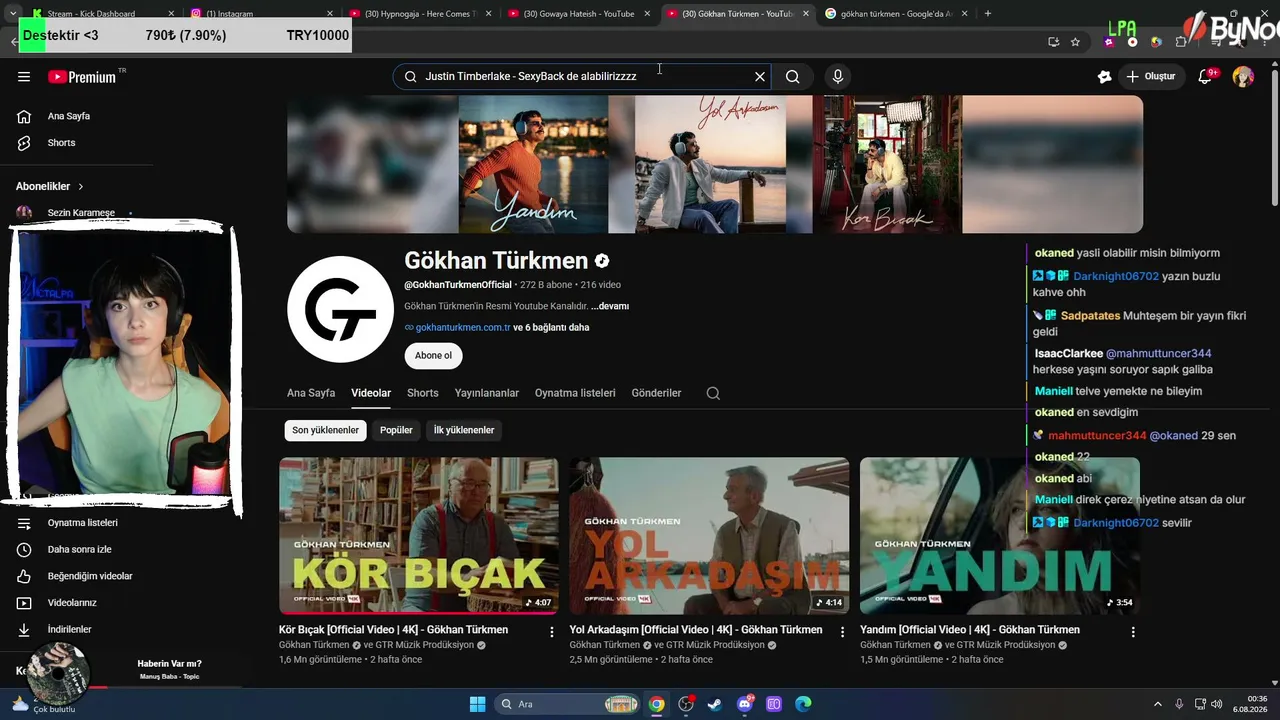Select the Son yüklenenler filter chip
The height and width of the screenshot is (720, 1280).
pos(325,430)
